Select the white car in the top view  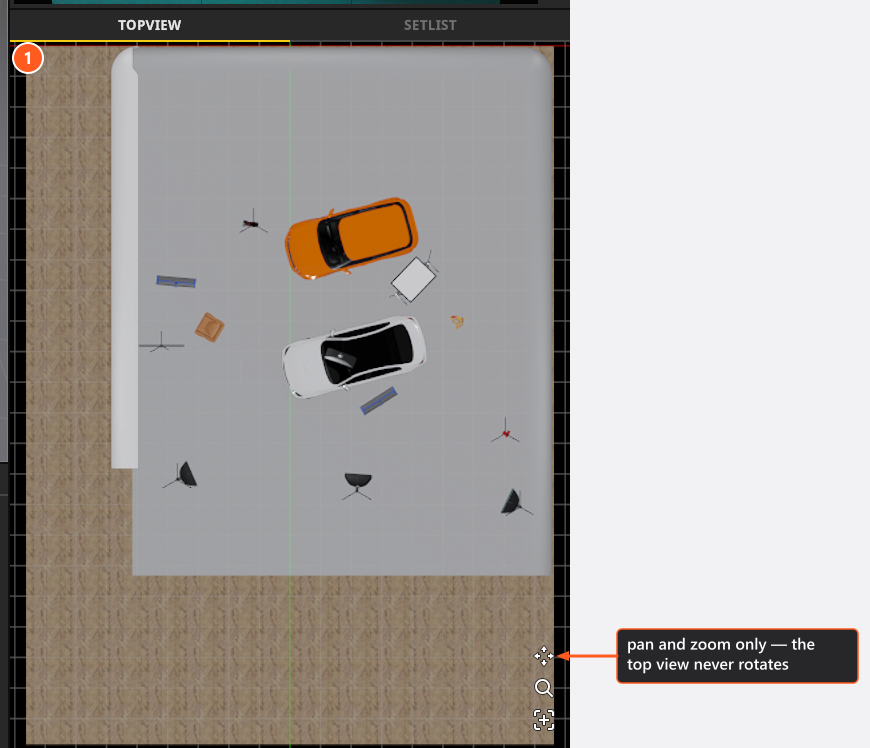[x=354, y=357]
